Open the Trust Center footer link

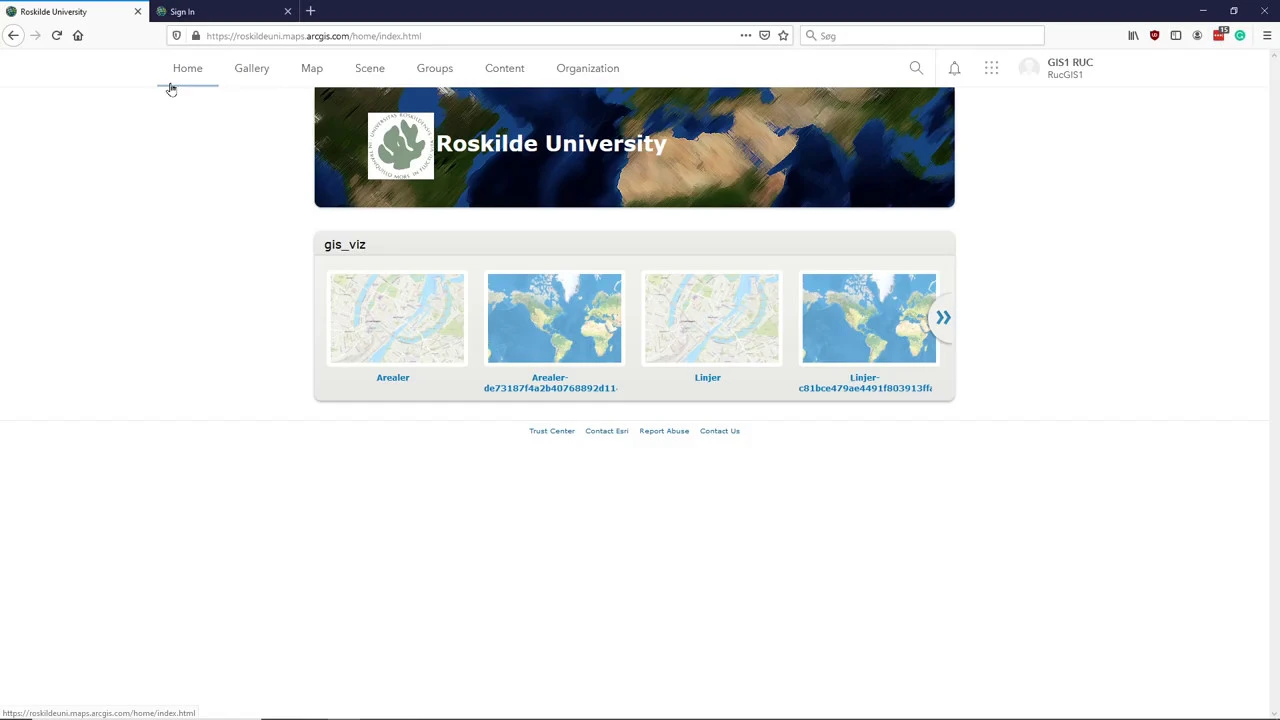(552, 431)
